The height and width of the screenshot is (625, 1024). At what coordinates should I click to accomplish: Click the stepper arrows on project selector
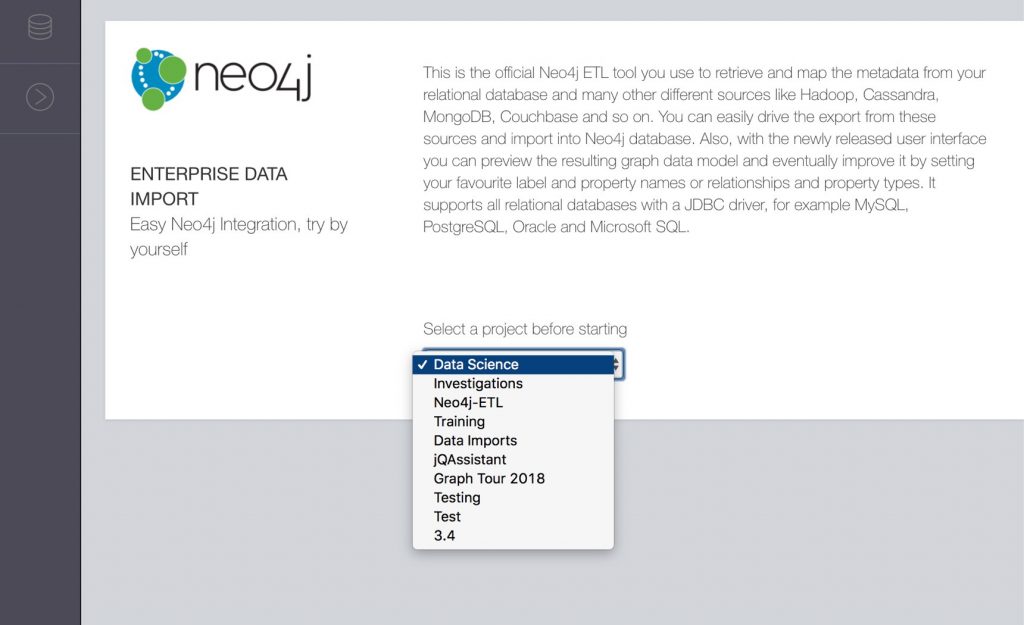click(617, 363)
